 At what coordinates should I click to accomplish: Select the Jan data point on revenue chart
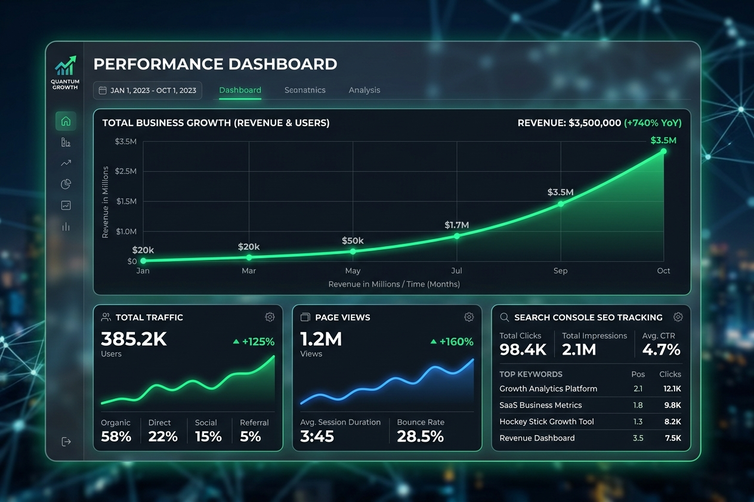tap(143, 261)
